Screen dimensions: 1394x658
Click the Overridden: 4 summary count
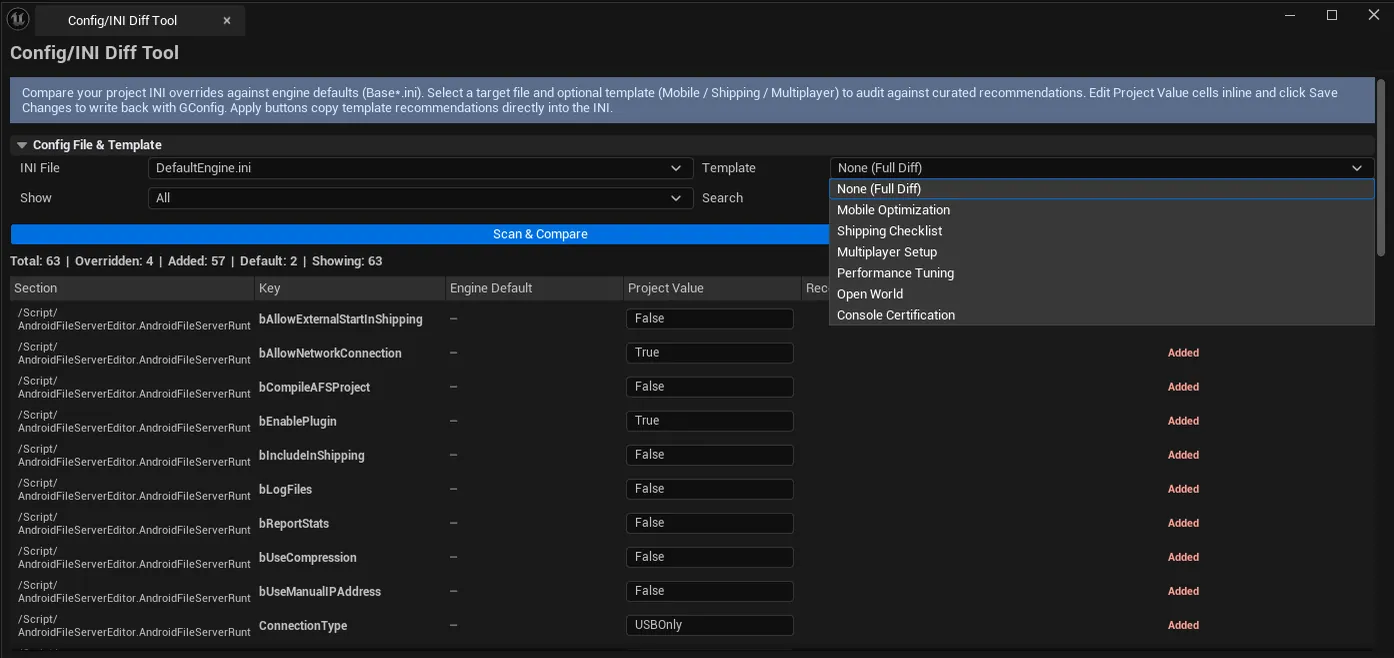point(114,261)
